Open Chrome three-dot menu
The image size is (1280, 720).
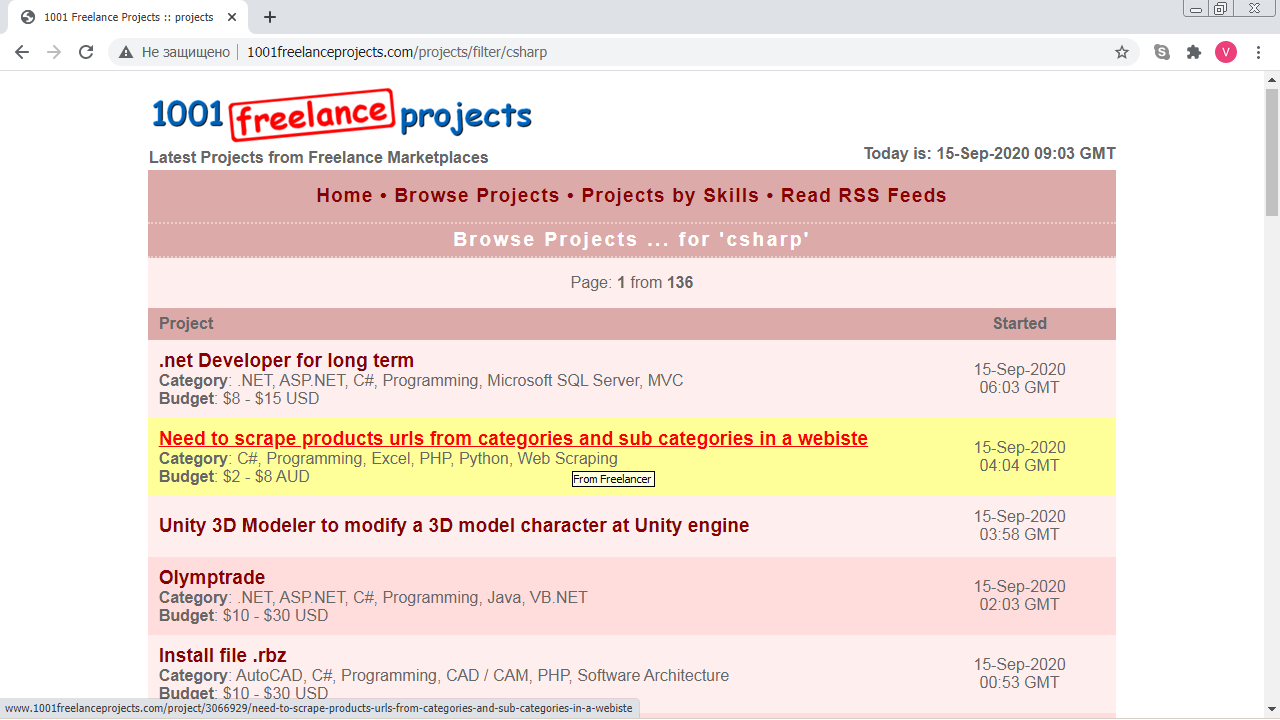(1258, 52)
